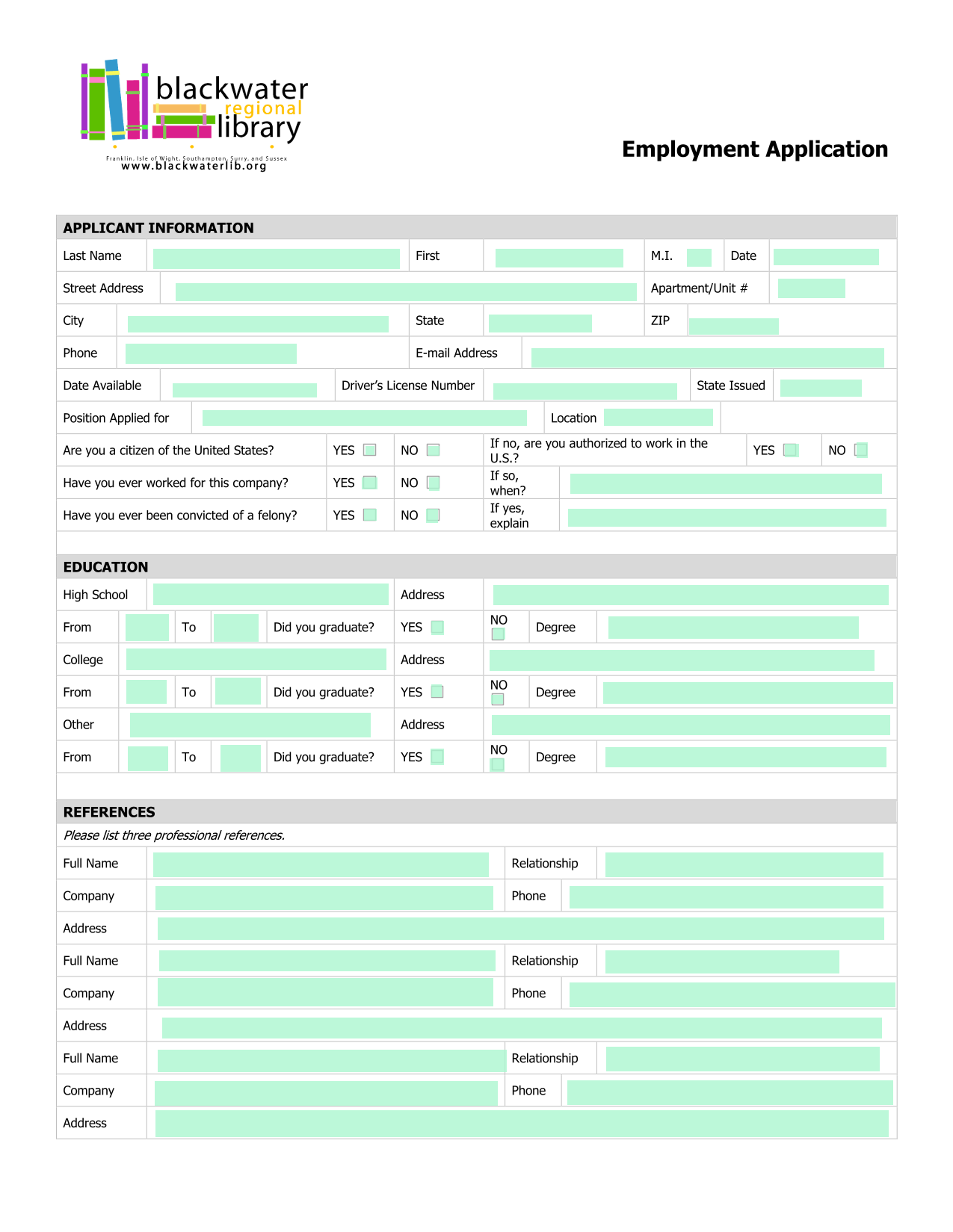Click third reference Company field

326,1093
